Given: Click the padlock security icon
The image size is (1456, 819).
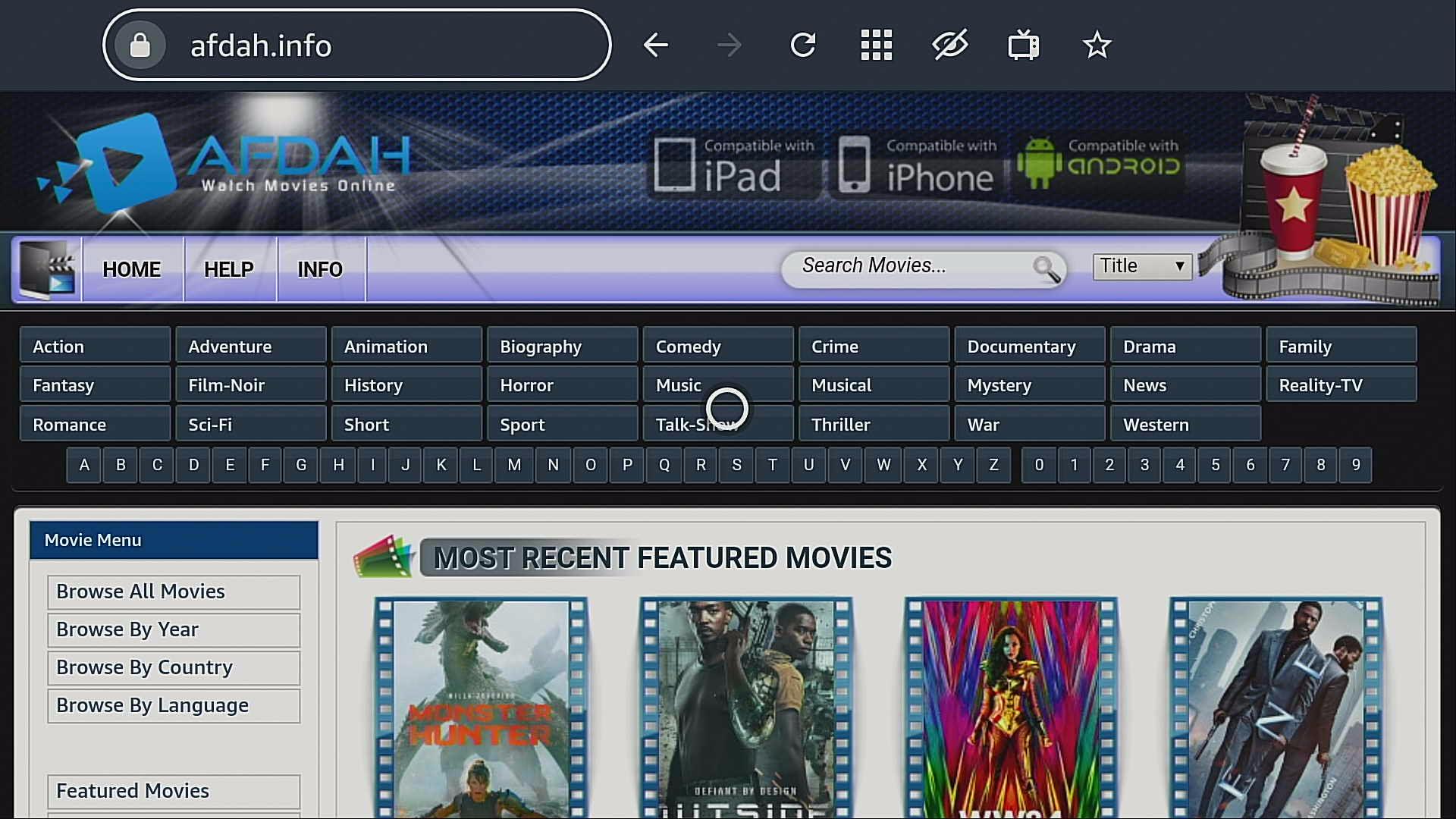Looking at the screenshot, I should pyautogui.click(x=140, y=45).
